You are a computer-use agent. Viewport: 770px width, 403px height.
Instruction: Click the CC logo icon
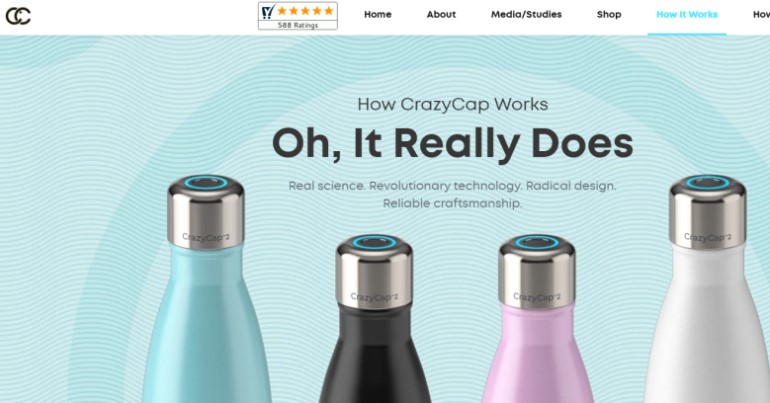pyautogui.click(x=18, y=16)
